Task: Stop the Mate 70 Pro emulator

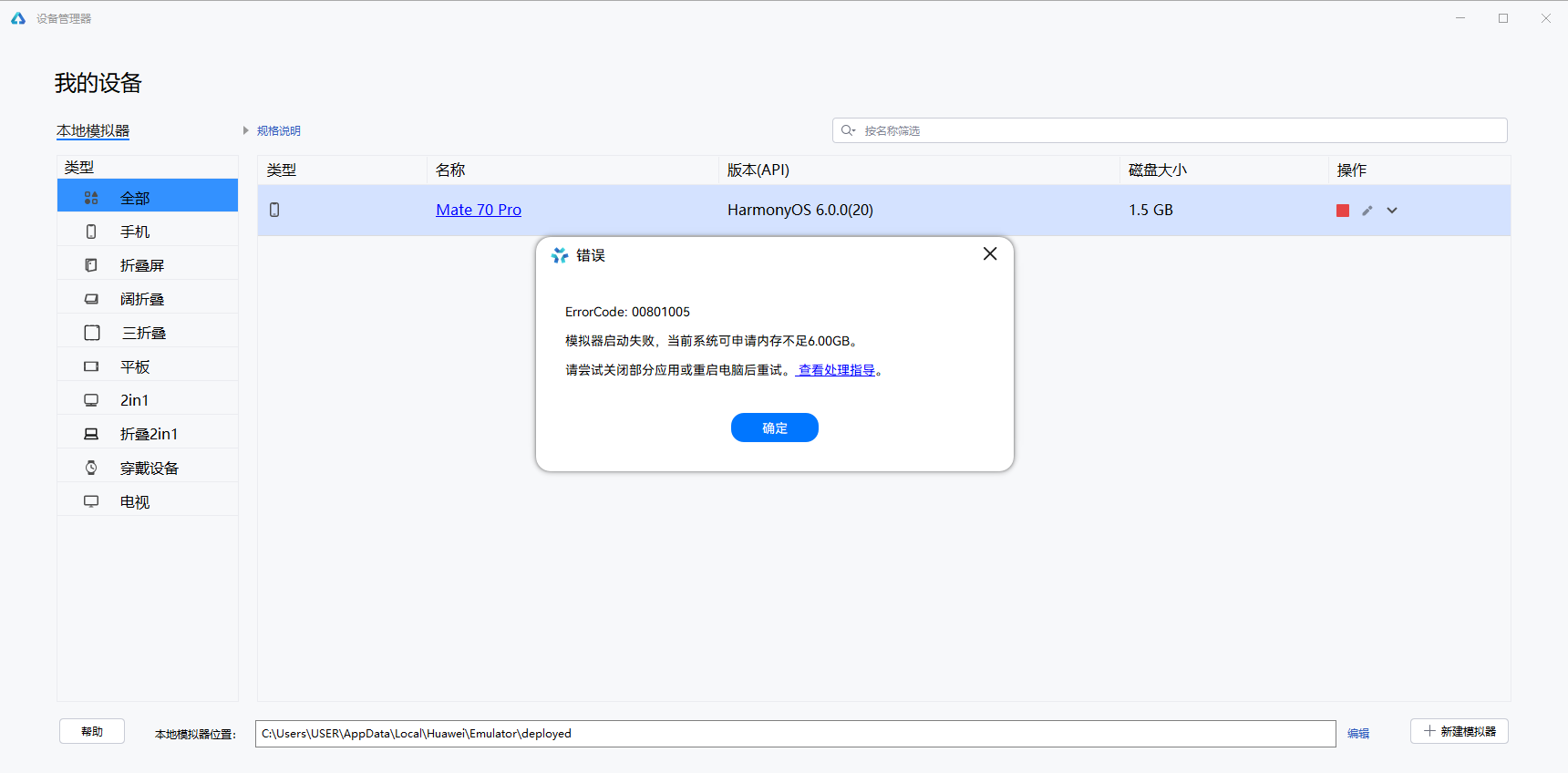Action: (1343, 211)
